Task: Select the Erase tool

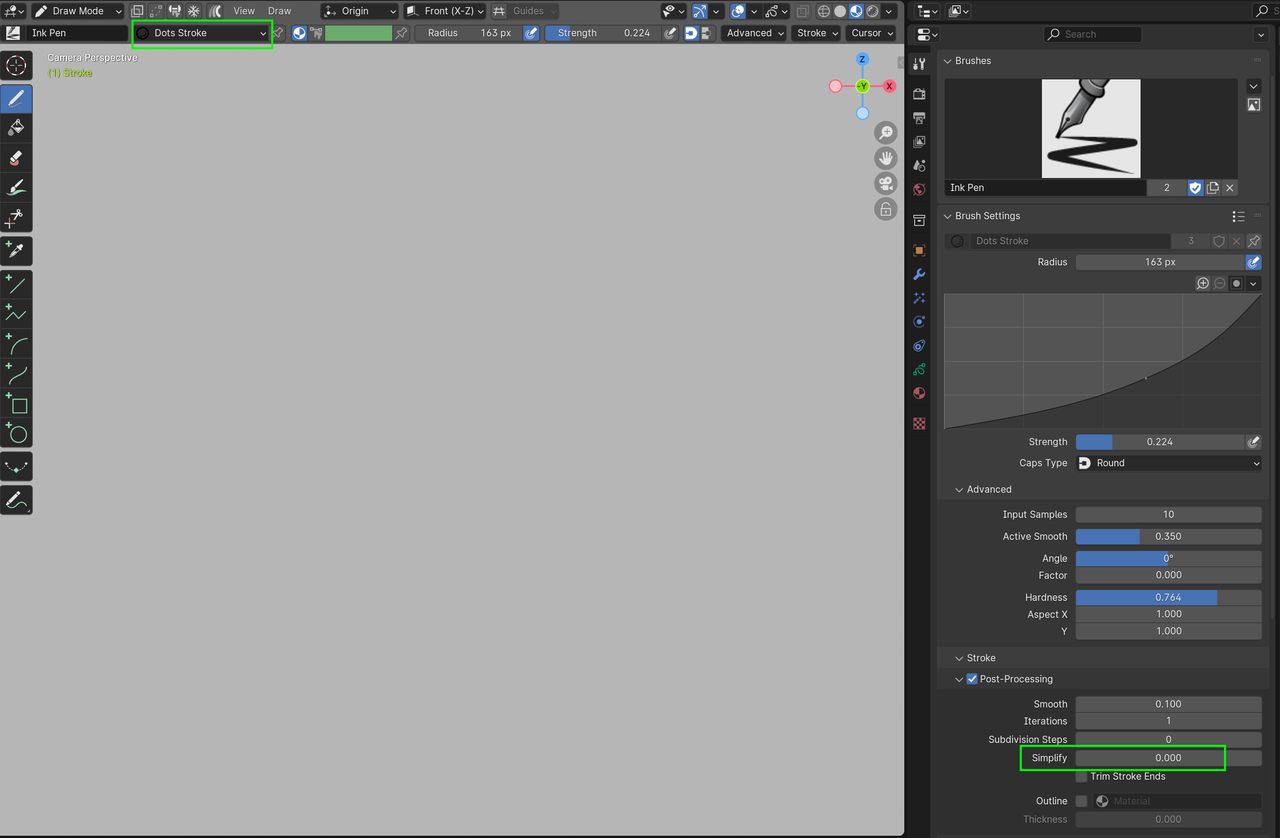Action: pos(16,157)
